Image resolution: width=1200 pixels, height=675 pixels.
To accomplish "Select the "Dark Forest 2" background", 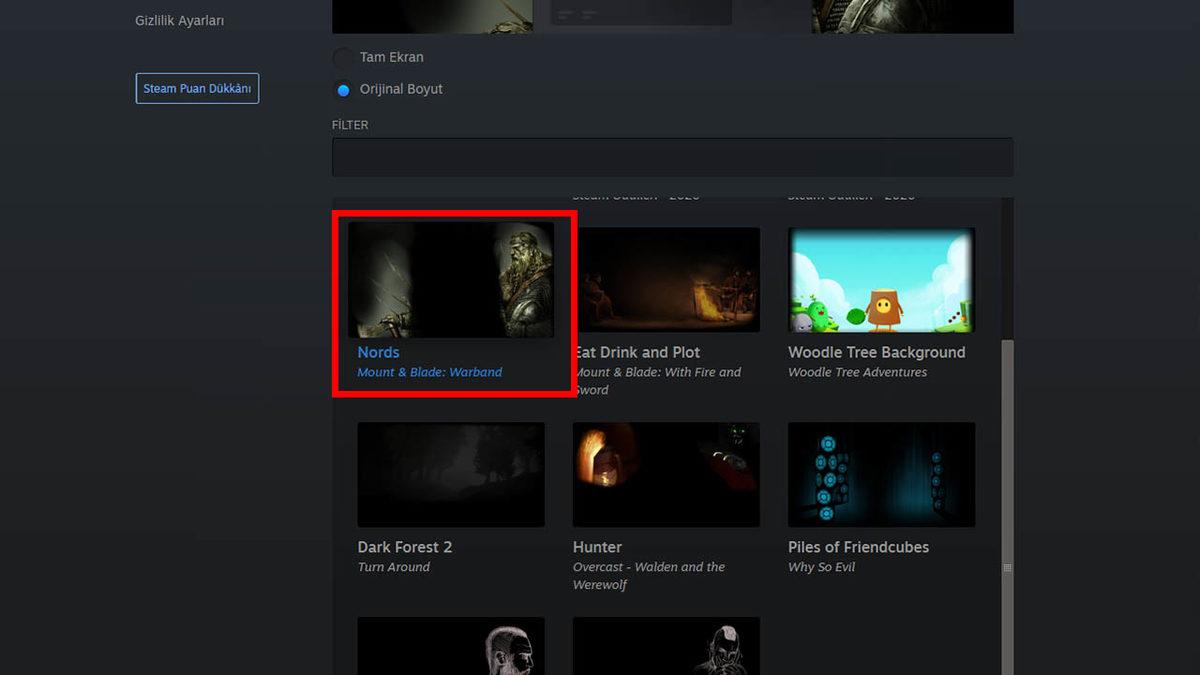I will click(x=451, y=474).
